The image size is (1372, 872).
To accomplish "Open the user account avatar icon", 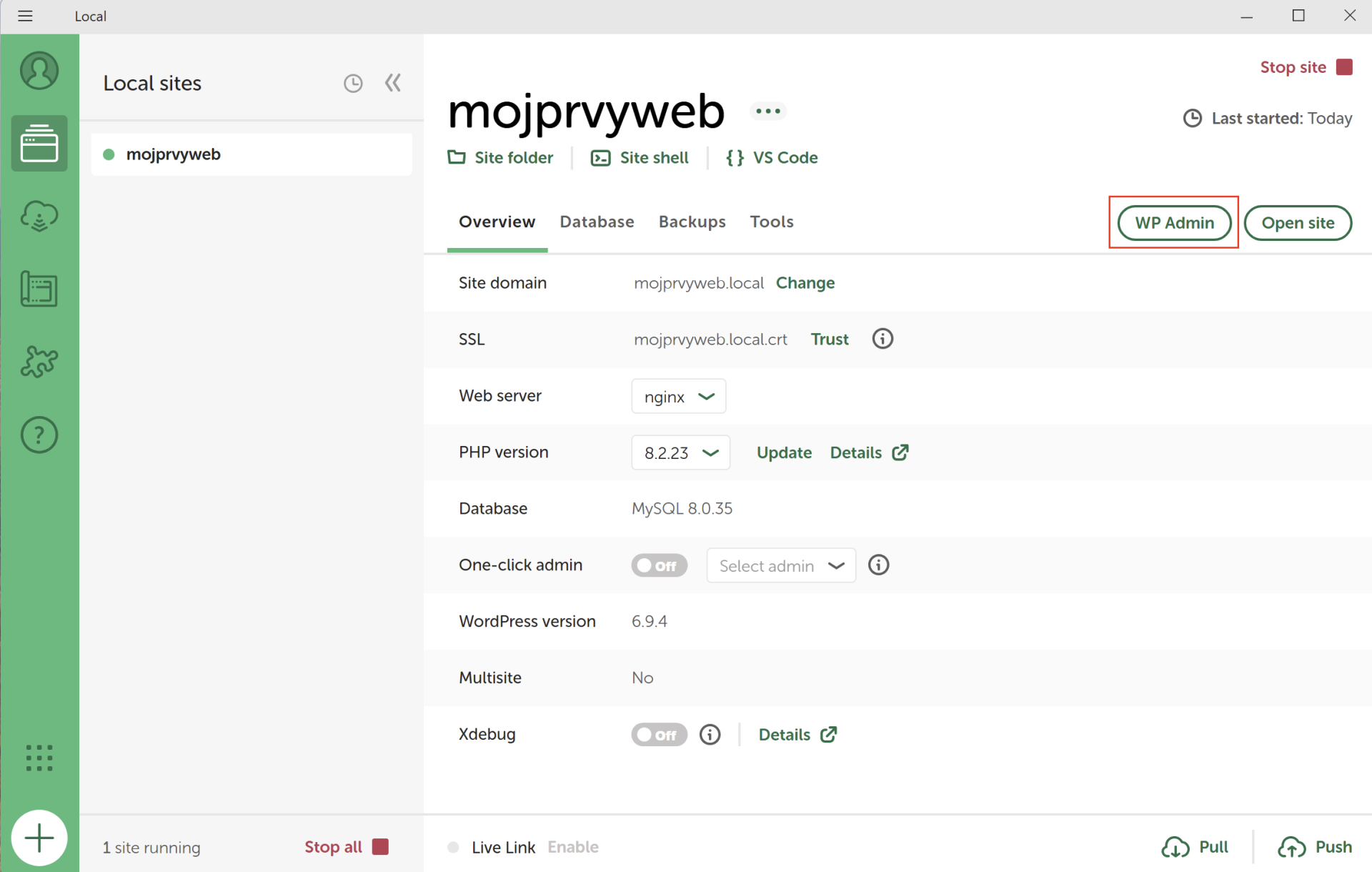I will click(39, 71).
